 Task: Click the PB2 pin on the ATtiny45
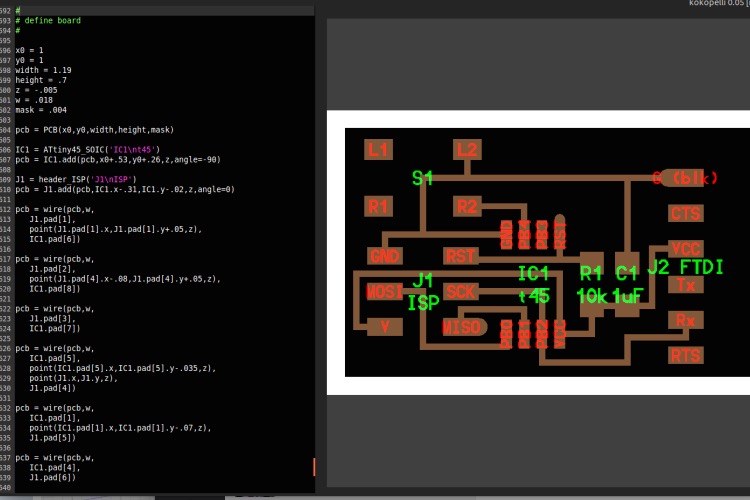pyautogui.click(x=542, y=334)
